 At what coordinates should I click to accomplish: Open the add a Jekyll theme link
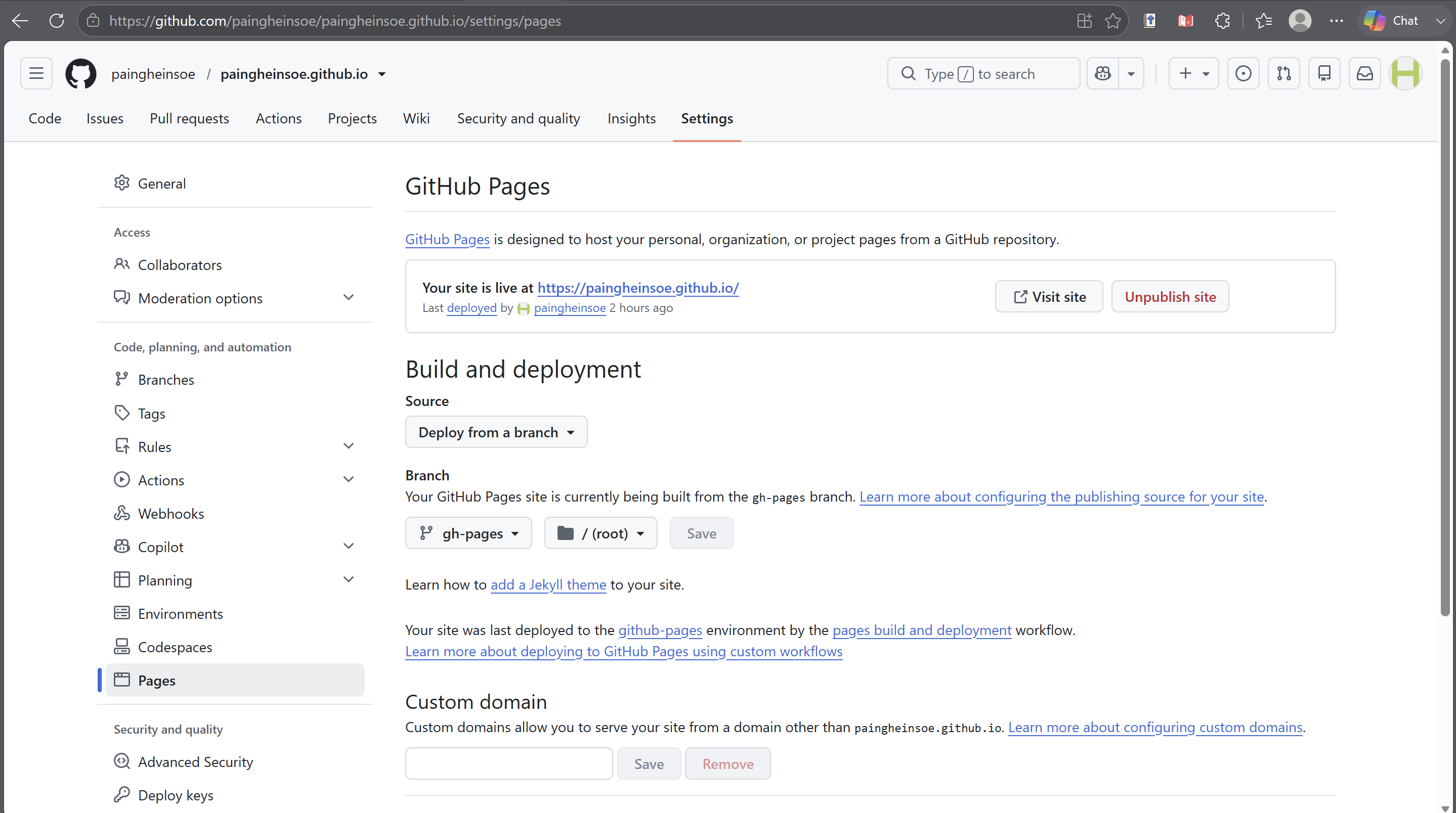[548, 585]
